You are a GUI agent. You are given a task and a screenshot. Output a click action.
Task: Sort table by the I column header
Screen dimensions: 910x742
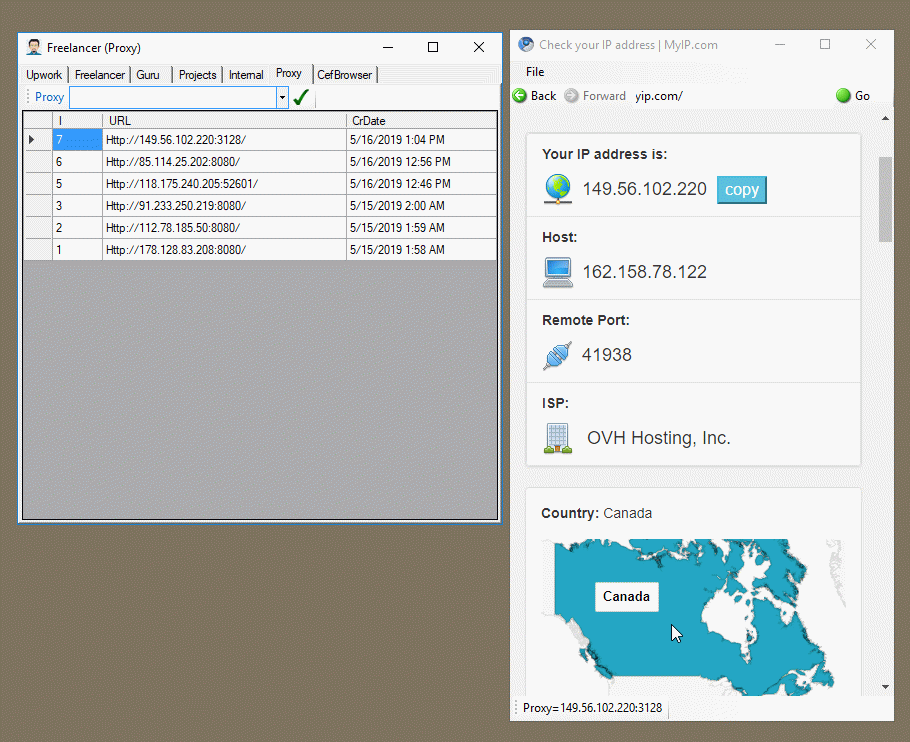(78, 121)
